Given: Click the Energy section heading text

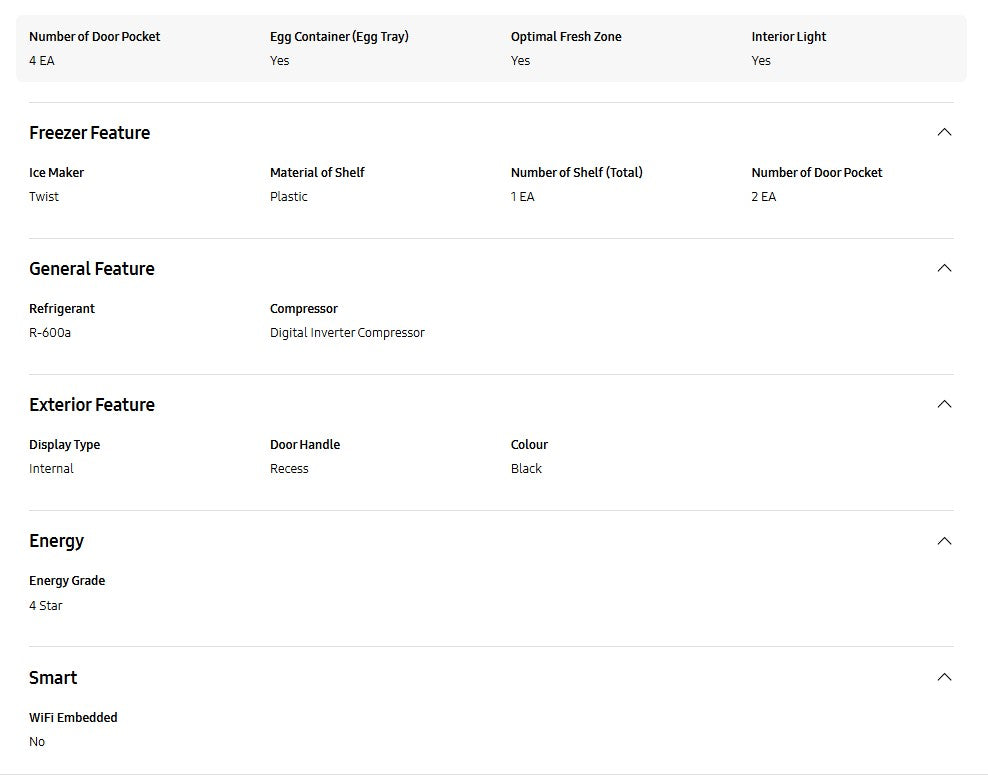Looking at the screenshot, I should 56,541.
